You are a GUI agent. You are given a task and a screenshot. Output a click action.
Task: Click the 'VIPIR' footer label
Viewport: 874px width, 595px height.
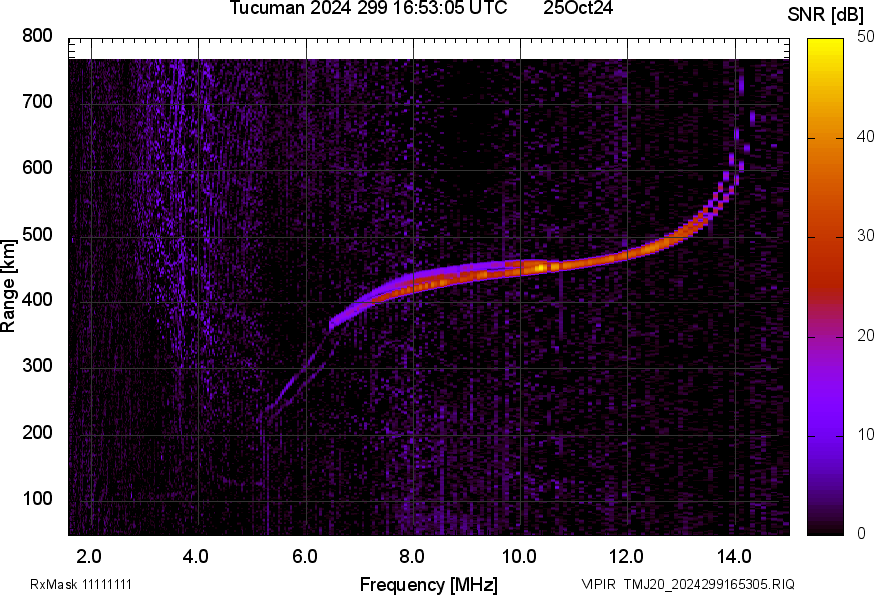click(x=599, y=584)
